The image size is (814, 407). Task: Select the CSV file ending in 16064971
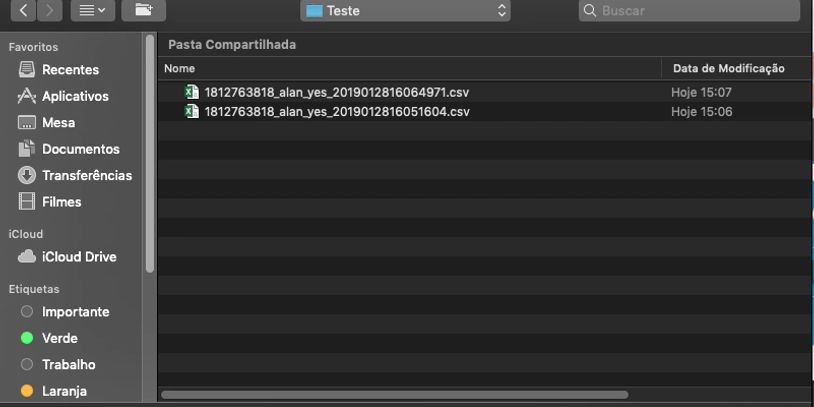(x=336, y=92)
